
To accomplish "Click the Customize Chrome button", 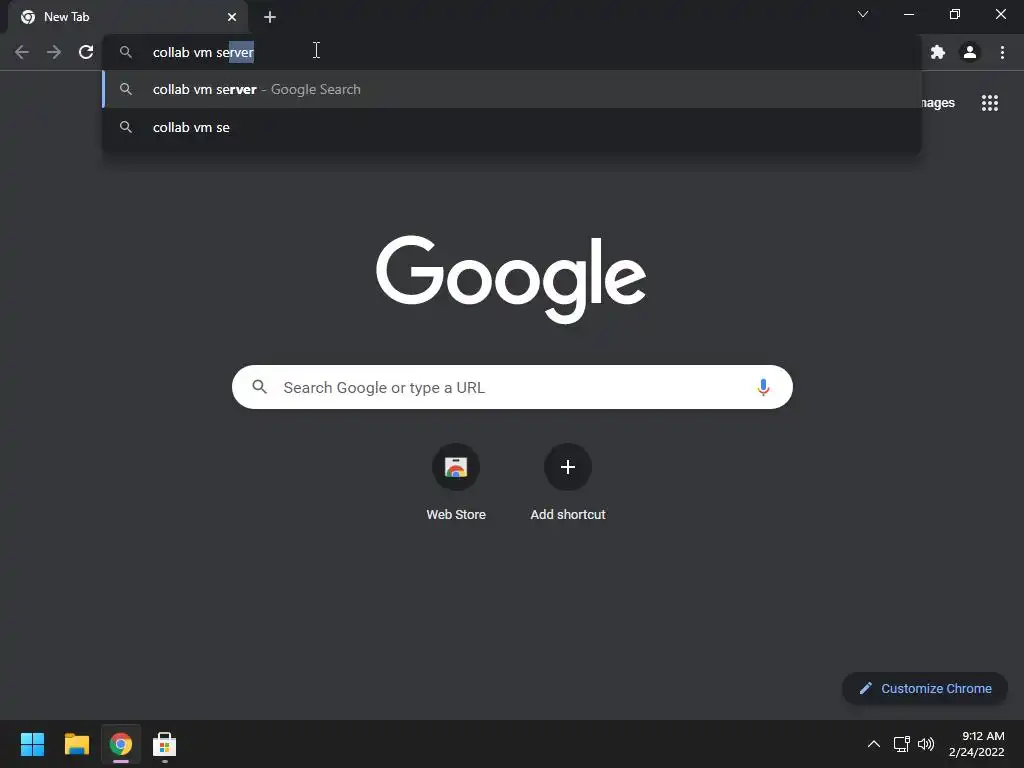I will (x=925, y=688).
